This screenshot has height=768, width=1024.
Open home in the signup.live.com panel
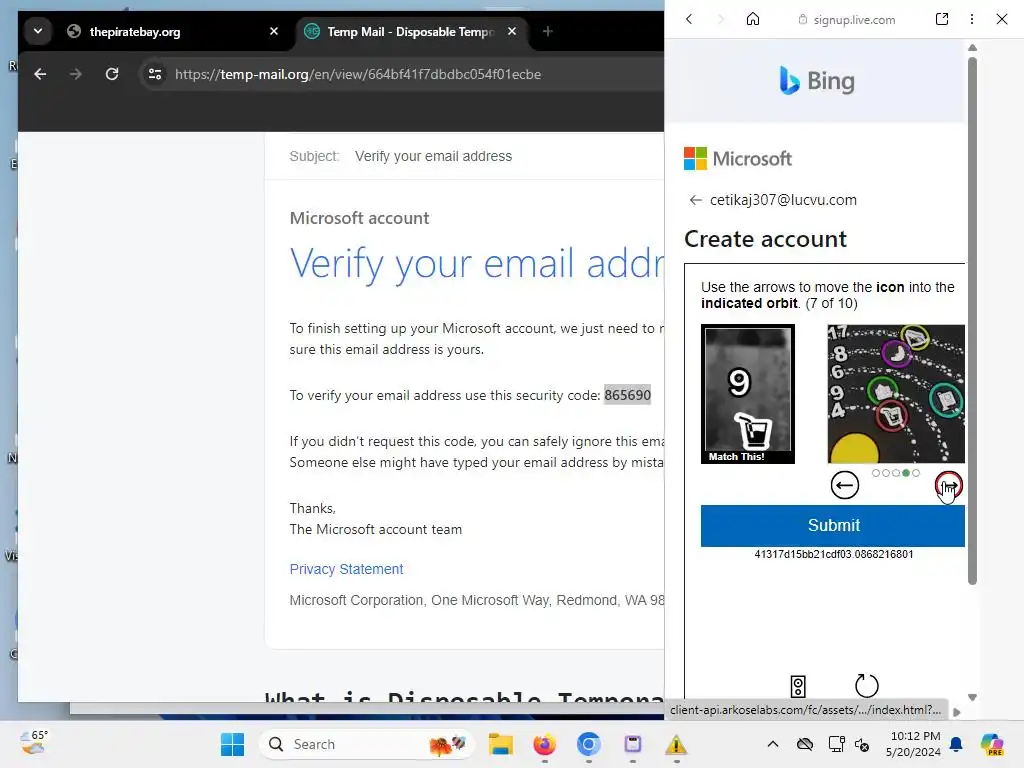coord(753,19)
